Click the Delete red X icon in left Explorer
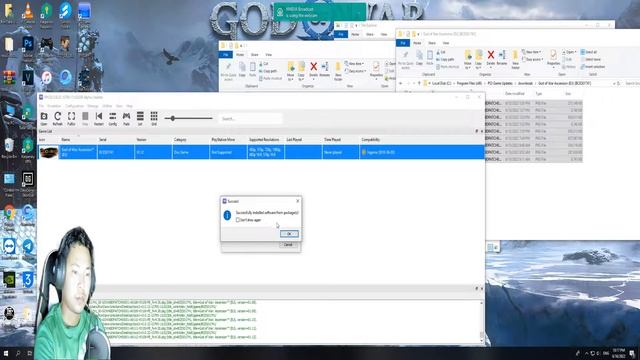This screenshot has width=640, height=360. click(x=313, y=69)
